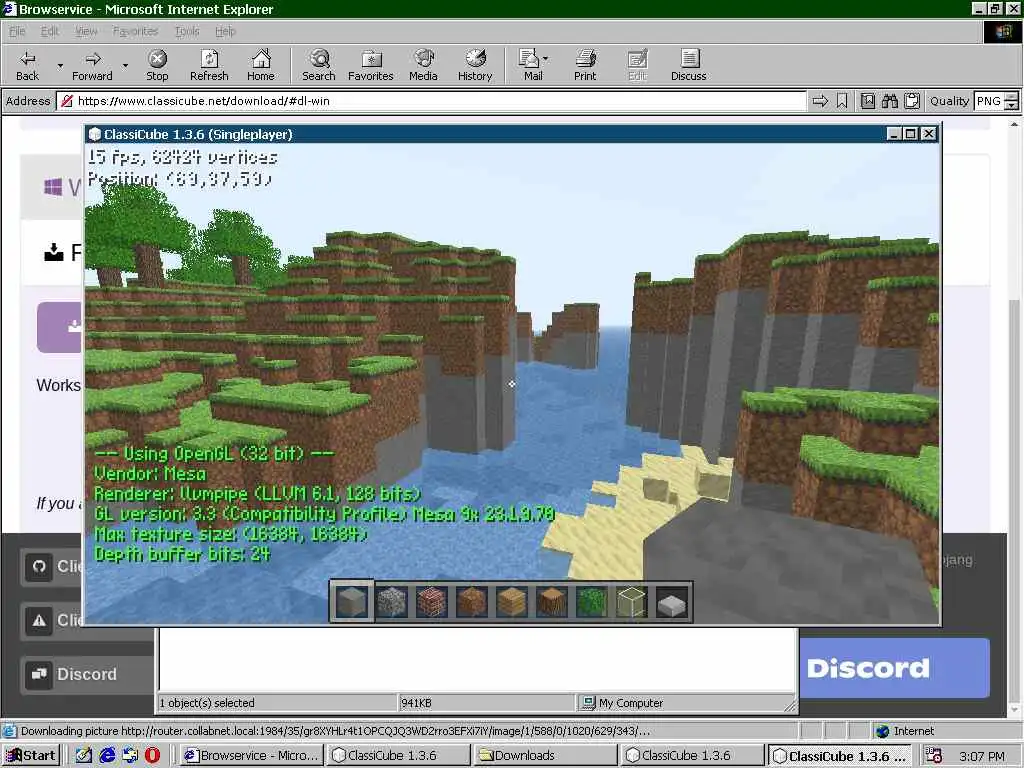Click the page scrollbar down arrow

click(x=1014, y=709)
